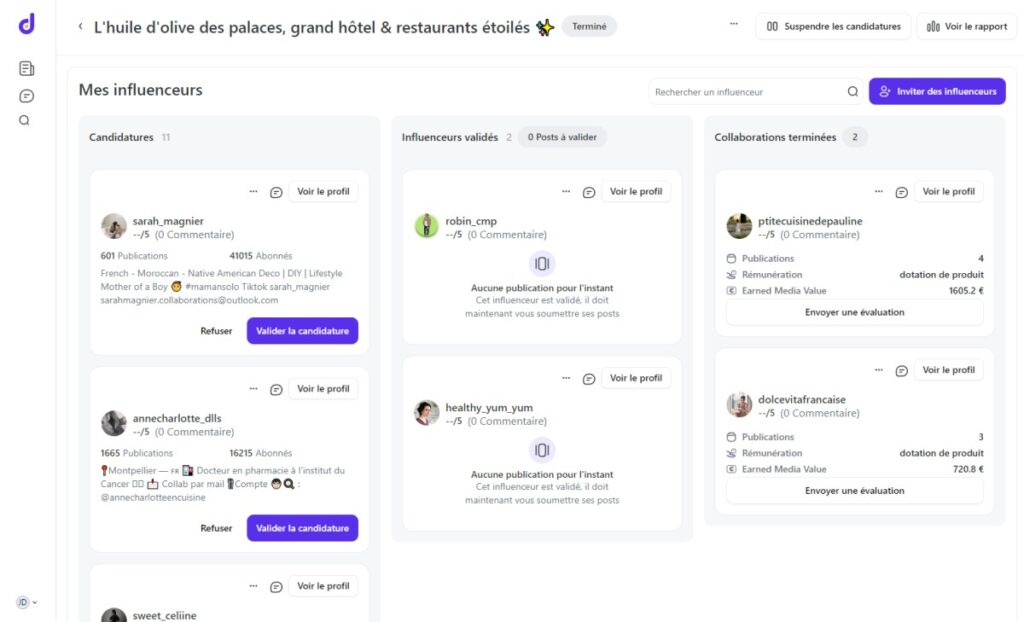Expand the JD user account menu

[26, 602]
